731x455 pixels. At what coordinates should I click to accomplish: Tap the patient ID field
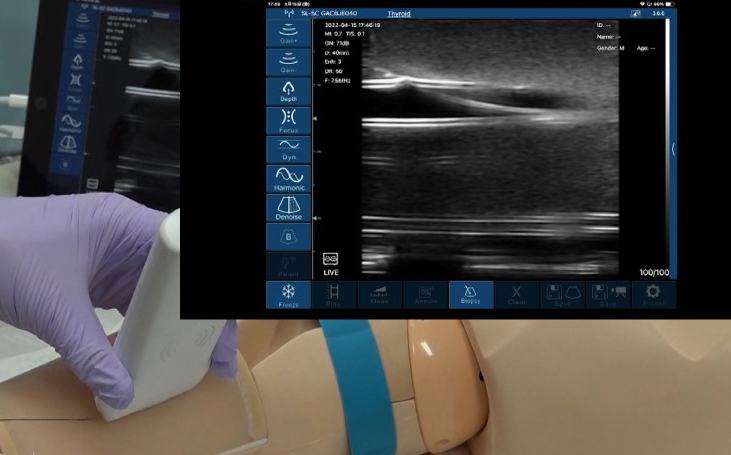click(x=604, y=25)
